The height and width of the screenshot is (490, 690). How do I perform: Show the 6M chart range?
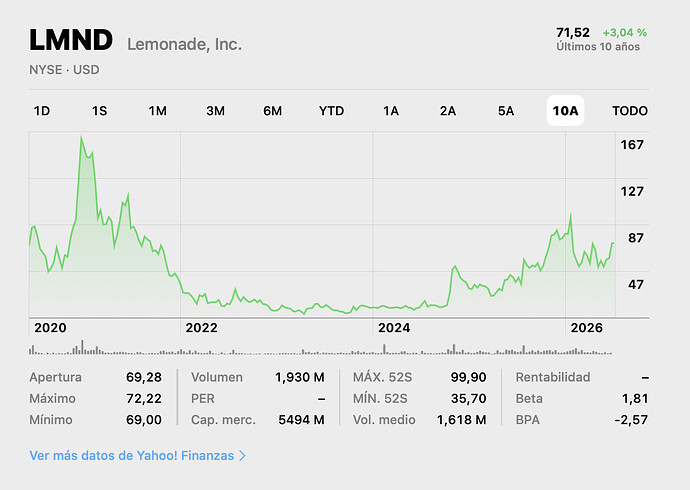tap(273, 111)
